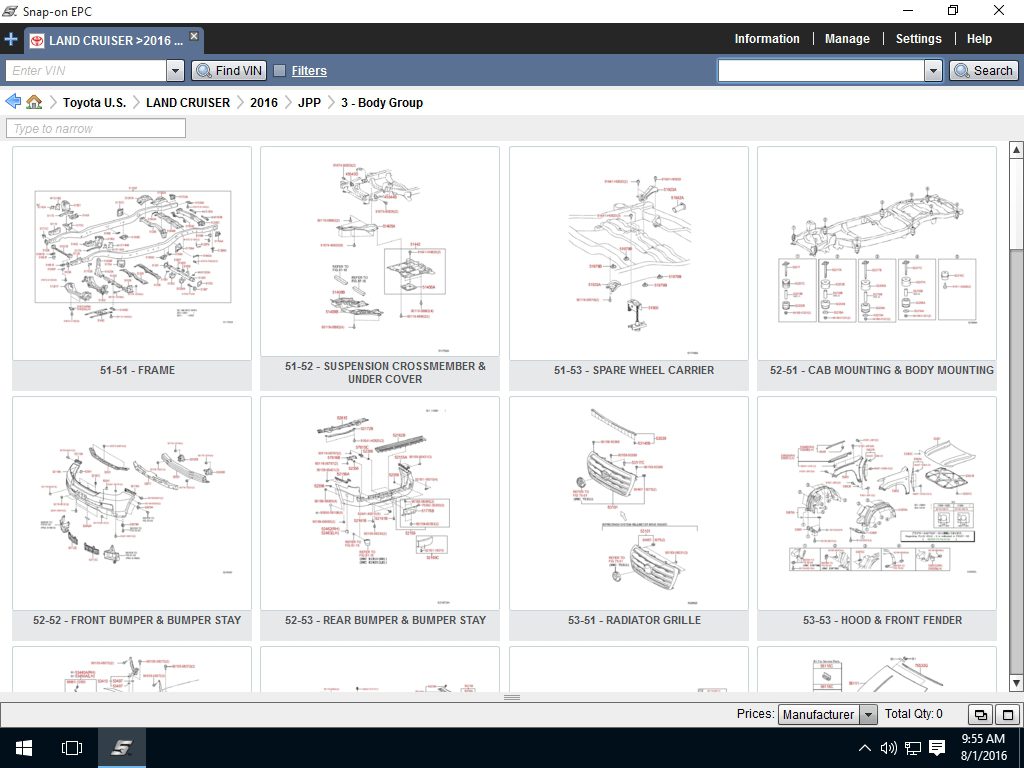Screen dimensions: 1024x768
Task: Select Toyota U.S. breadcrumb
Action: pyautogui.click(x=94, y=103)
